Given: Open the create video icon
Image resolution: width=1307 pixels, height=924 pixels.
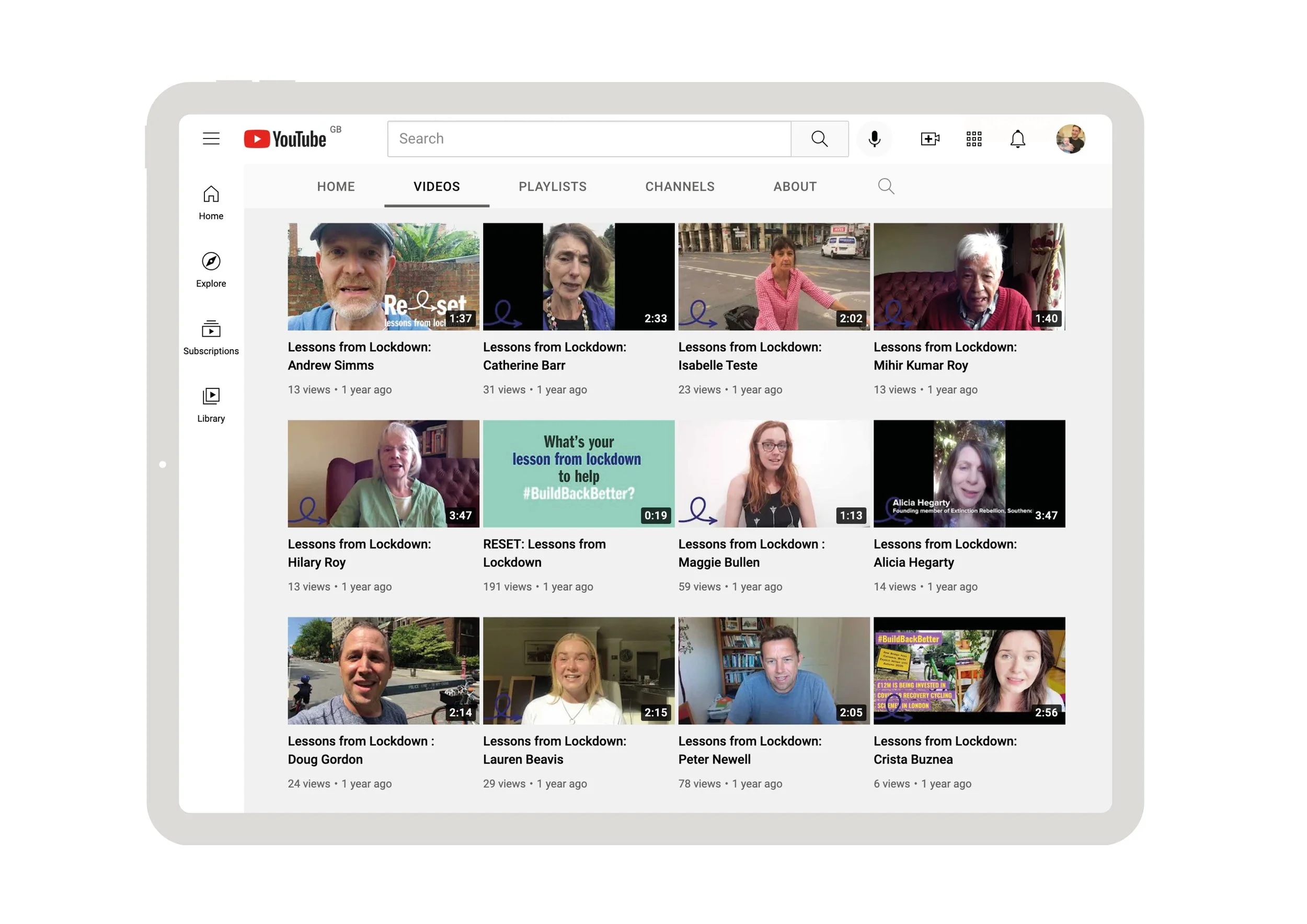Looking at the screenshot, I should 930,139.
